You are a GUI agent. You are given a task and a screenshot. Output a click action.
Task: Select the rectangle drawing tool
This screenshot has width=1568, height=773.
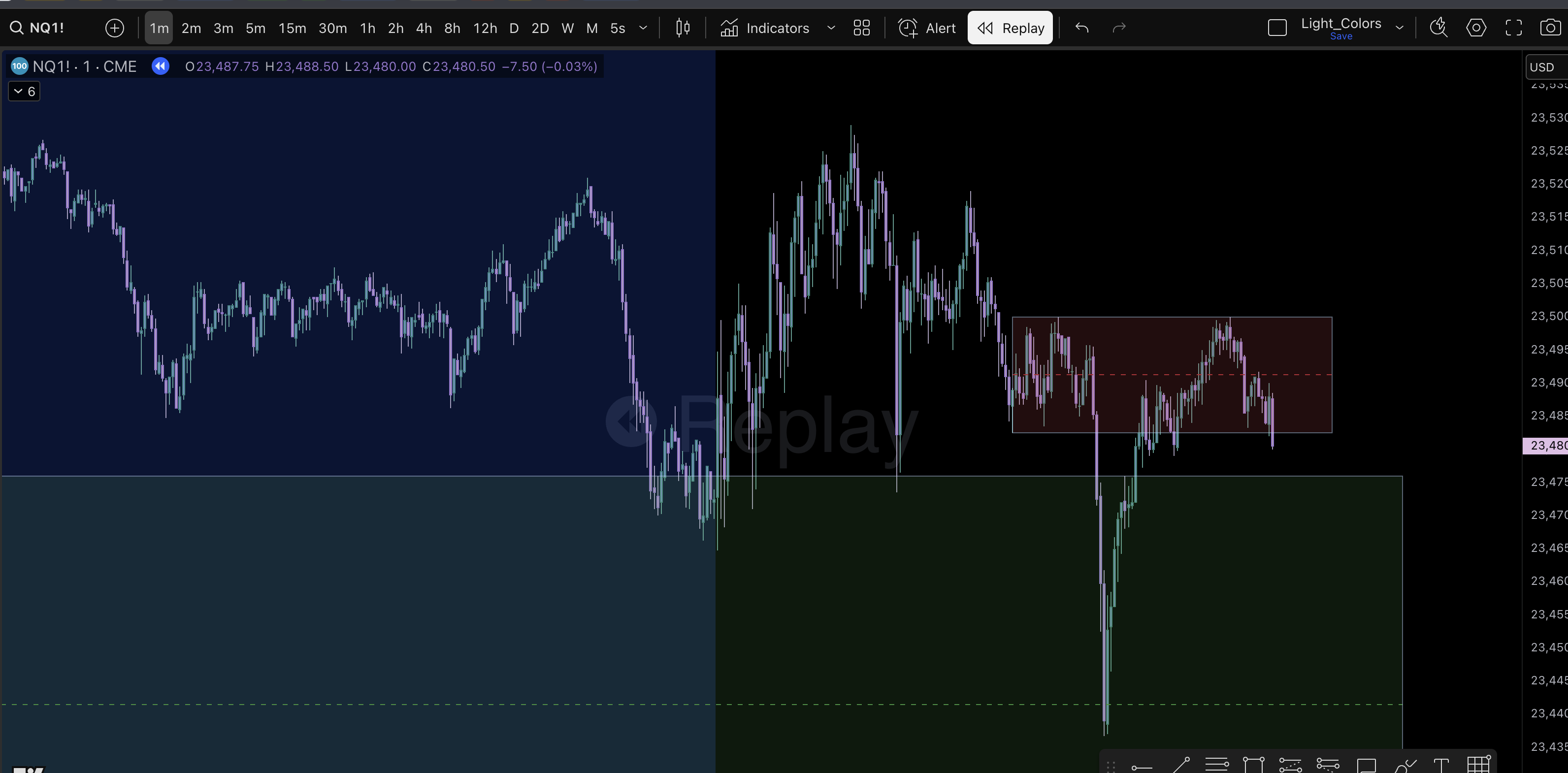coord(1253,765)
